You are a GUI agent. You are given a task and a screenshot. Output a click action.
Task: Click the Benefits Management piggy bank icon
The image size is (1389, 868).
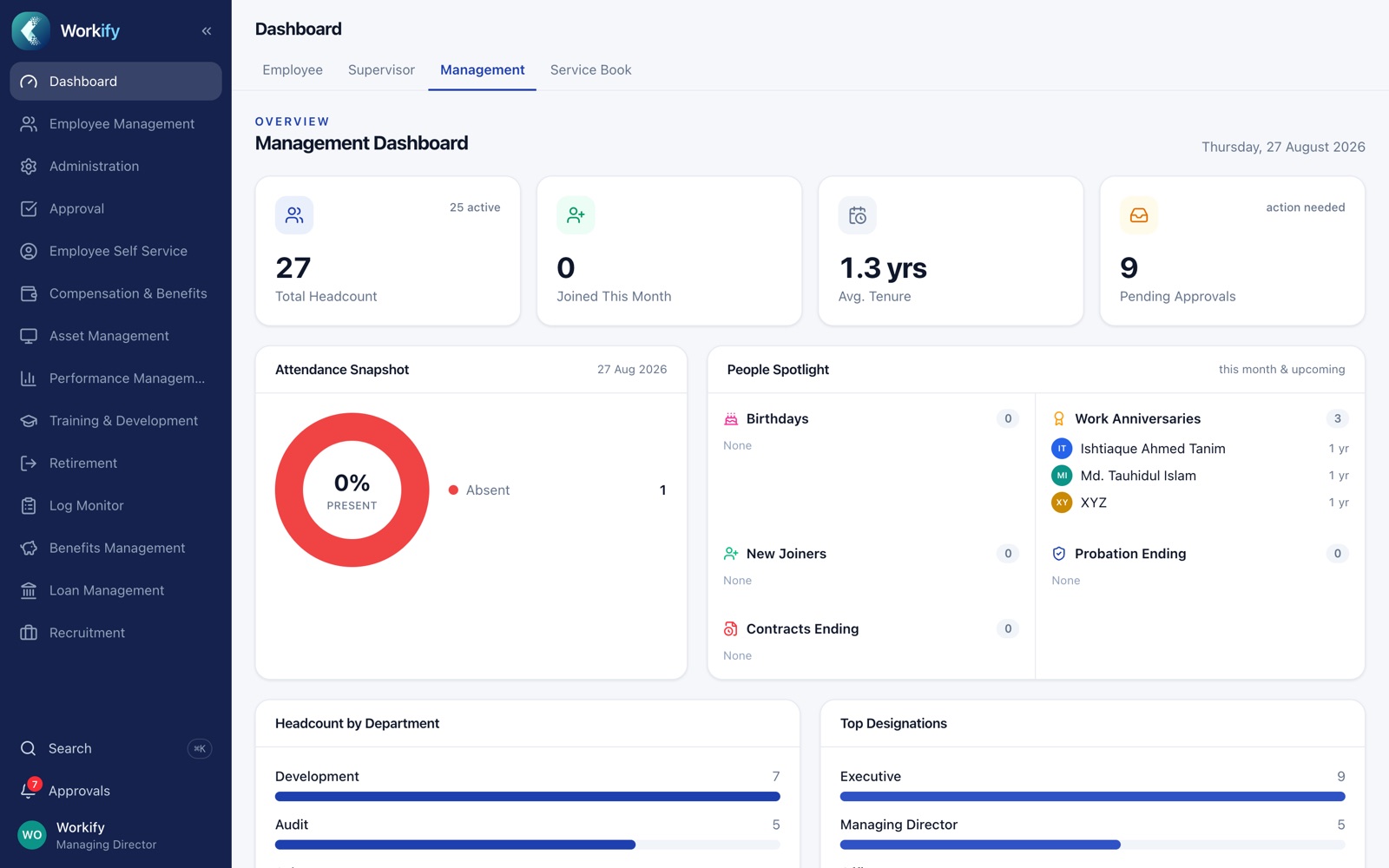29,549
